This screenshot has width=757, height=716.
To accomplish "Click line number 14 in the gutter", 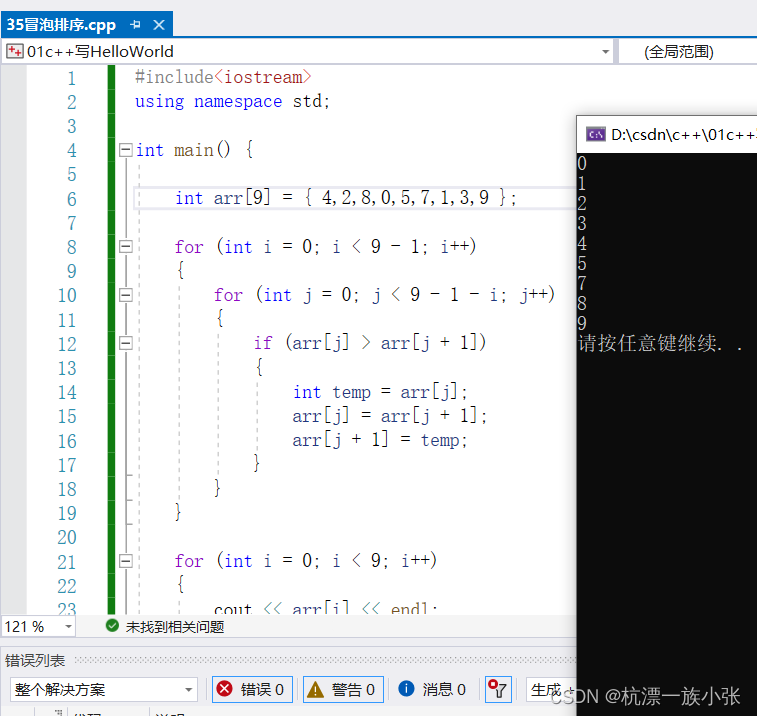I will pyautogui.click(x=67, y=393).
